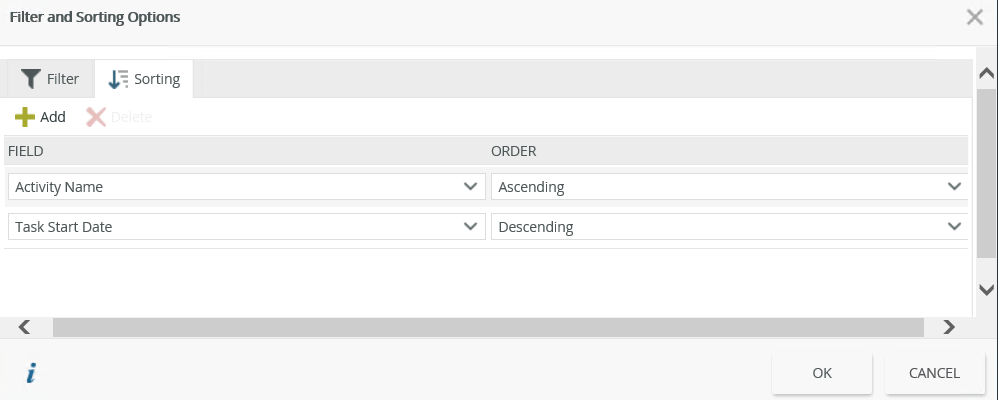This screenshot has width=998, height=400.
Task: Open the Activity Name field dropdown
Action: click(470, 187)
